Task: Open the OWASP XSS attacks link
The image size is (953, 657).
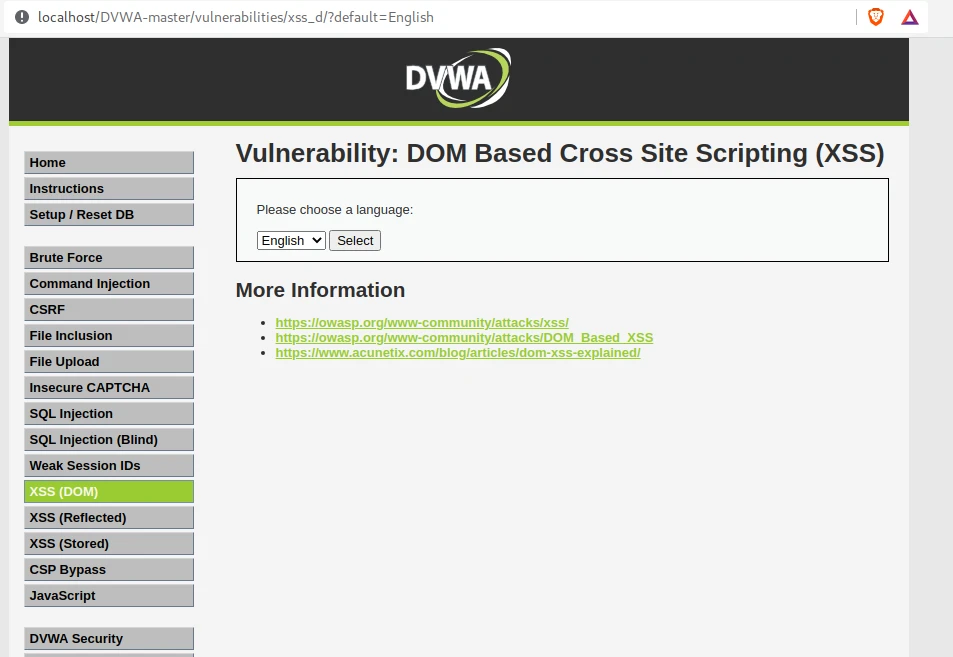Action: 422,323
